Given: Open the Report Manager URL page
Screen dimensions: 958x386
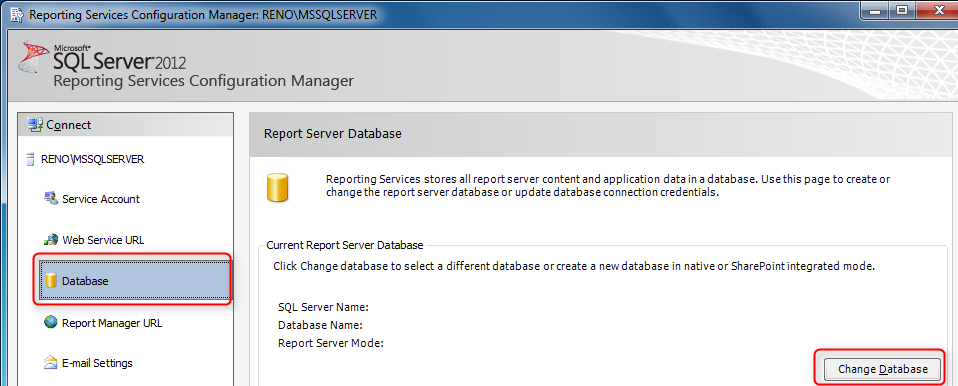Looking at the screenshot, I should tap(112, 322).
